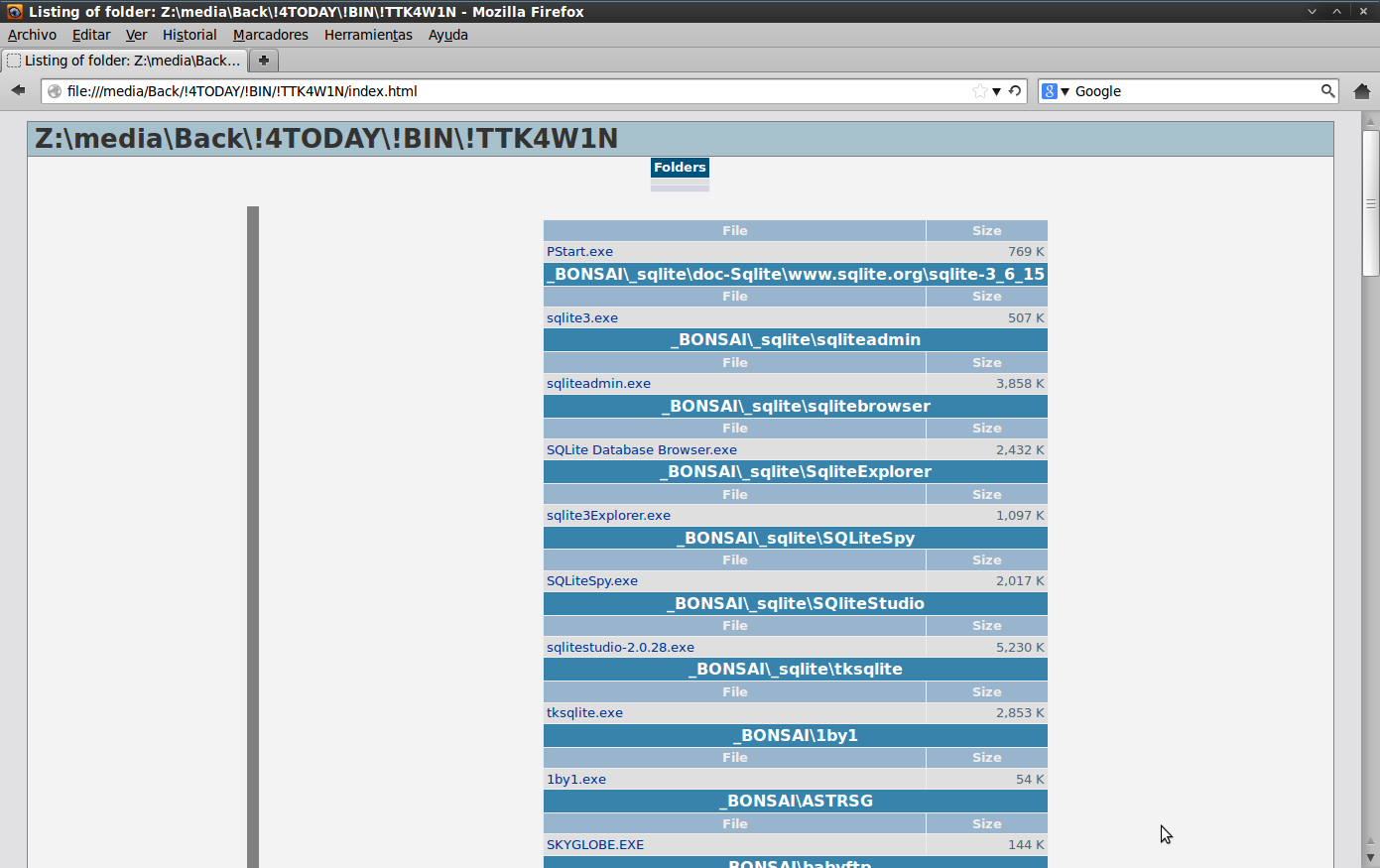The height and width of the screenshot is (868, 1380).
Task: Click the Folders header button
Action: coord(680,168)
